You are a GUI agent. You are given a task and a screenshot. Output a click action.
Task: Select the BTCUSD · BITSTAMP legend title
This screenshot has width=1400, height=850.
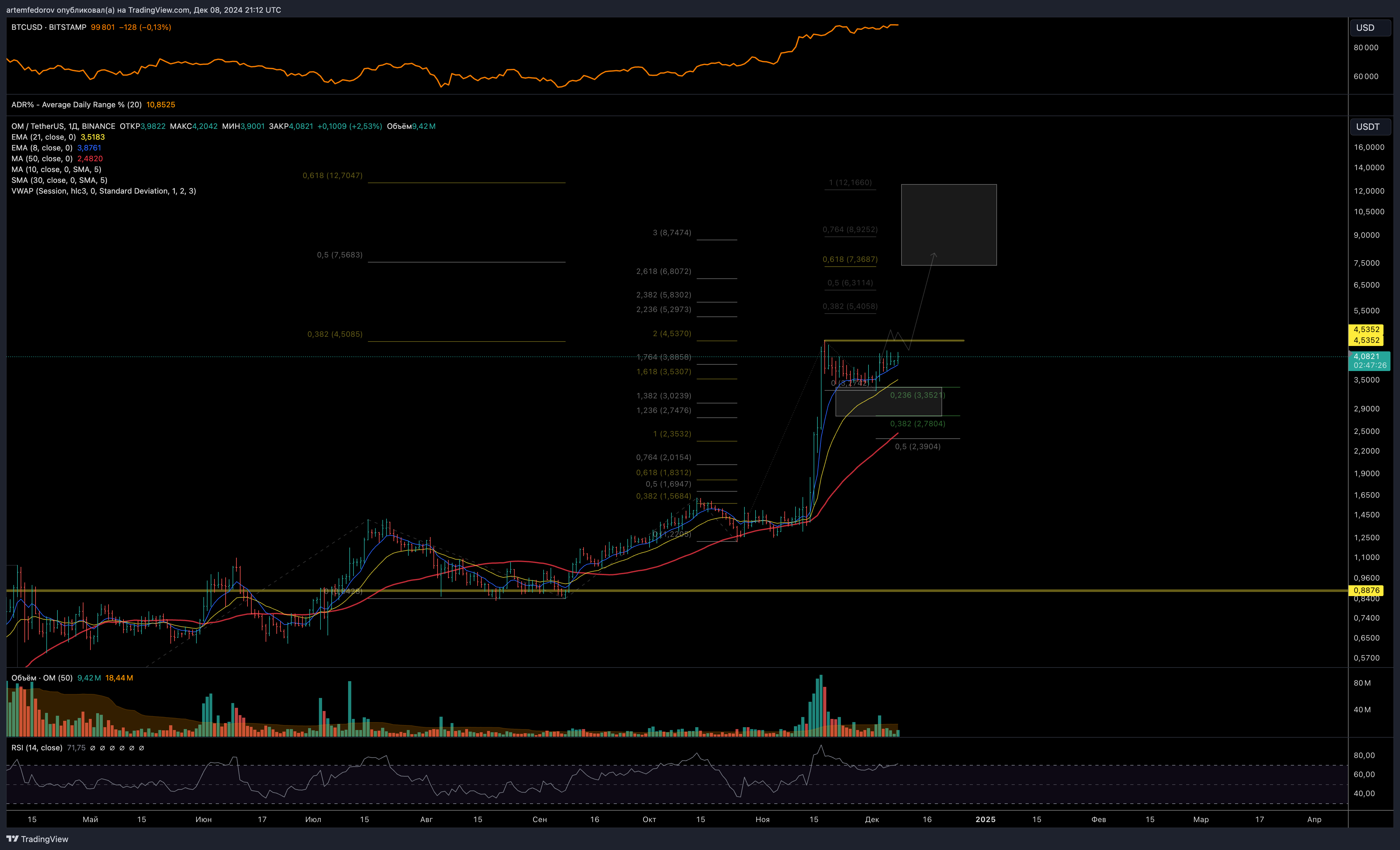tap(49, 27)
